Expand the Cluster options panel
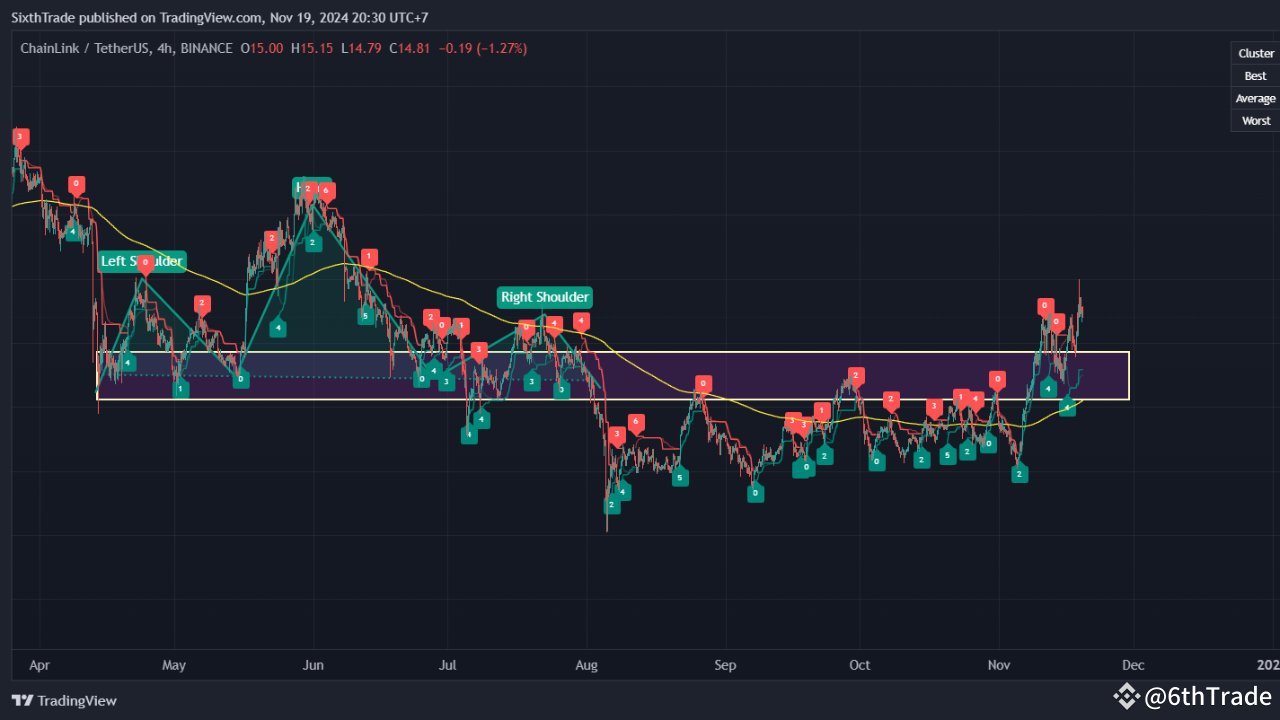Image resolution: width=1280 pixels, height=720 pixels. (1255, 52)
